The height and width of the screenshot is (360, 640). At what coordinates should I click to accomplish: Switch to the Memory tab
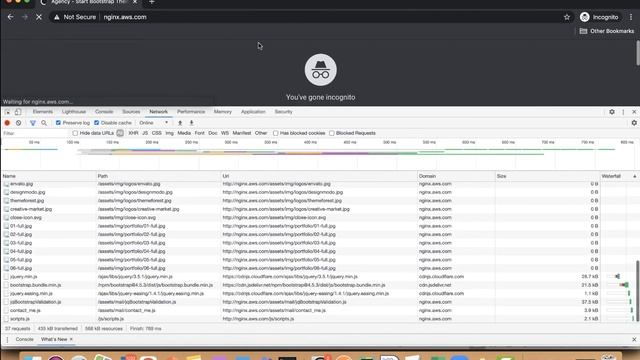pos(223,112)
